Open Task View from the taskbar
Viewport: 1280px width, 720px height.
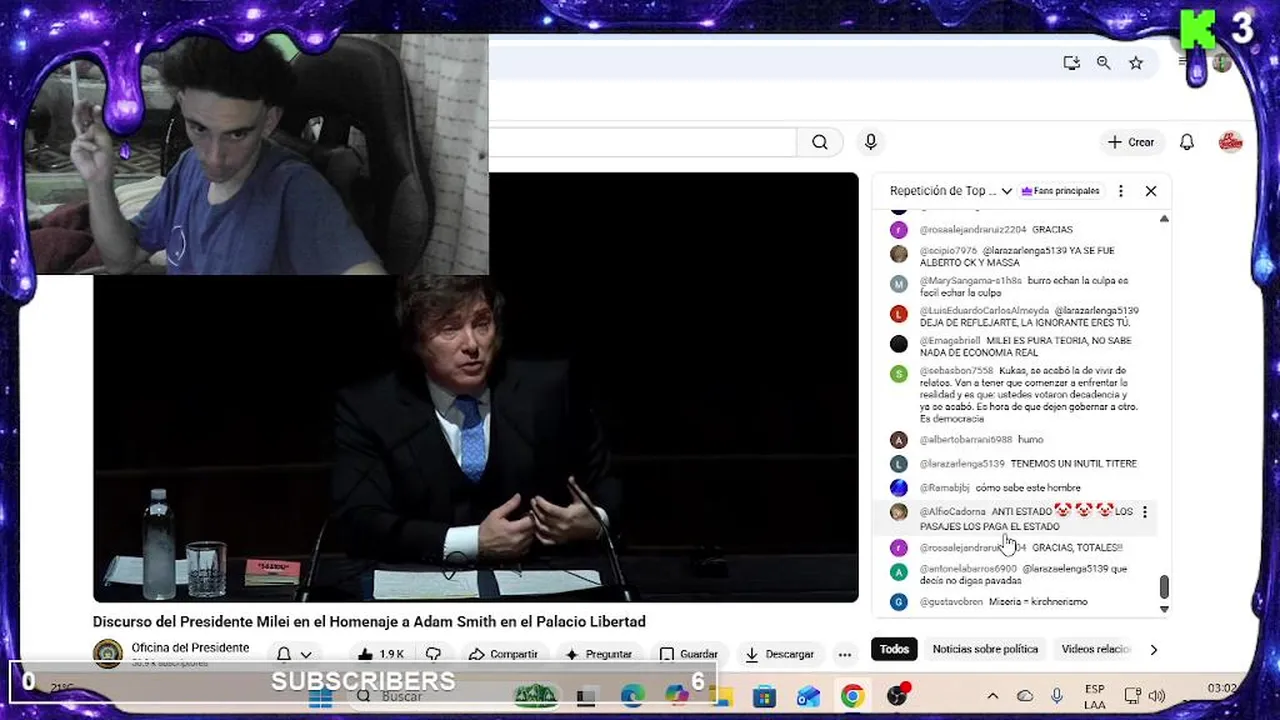coord(587,696)
